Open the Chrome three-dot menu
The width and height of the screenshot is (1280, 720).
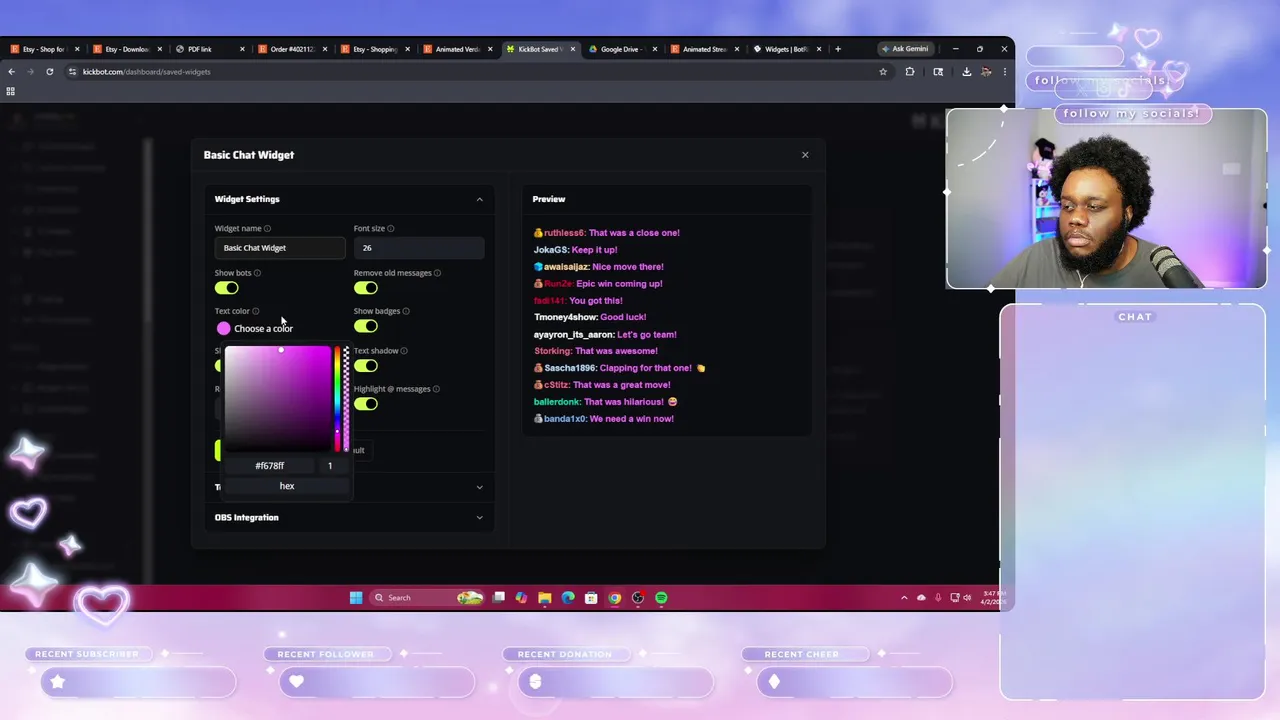(x=1004, y=72)
